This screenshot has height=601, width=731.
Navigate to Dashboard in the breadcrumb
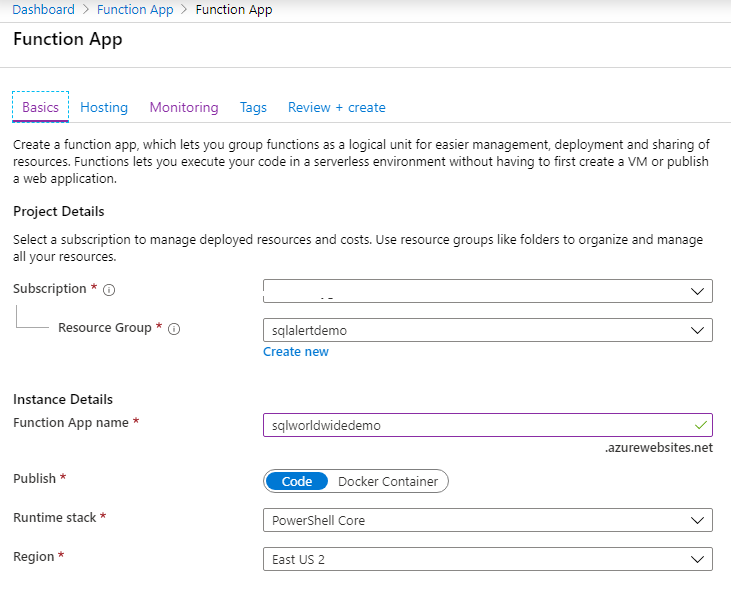pos(43,10)
